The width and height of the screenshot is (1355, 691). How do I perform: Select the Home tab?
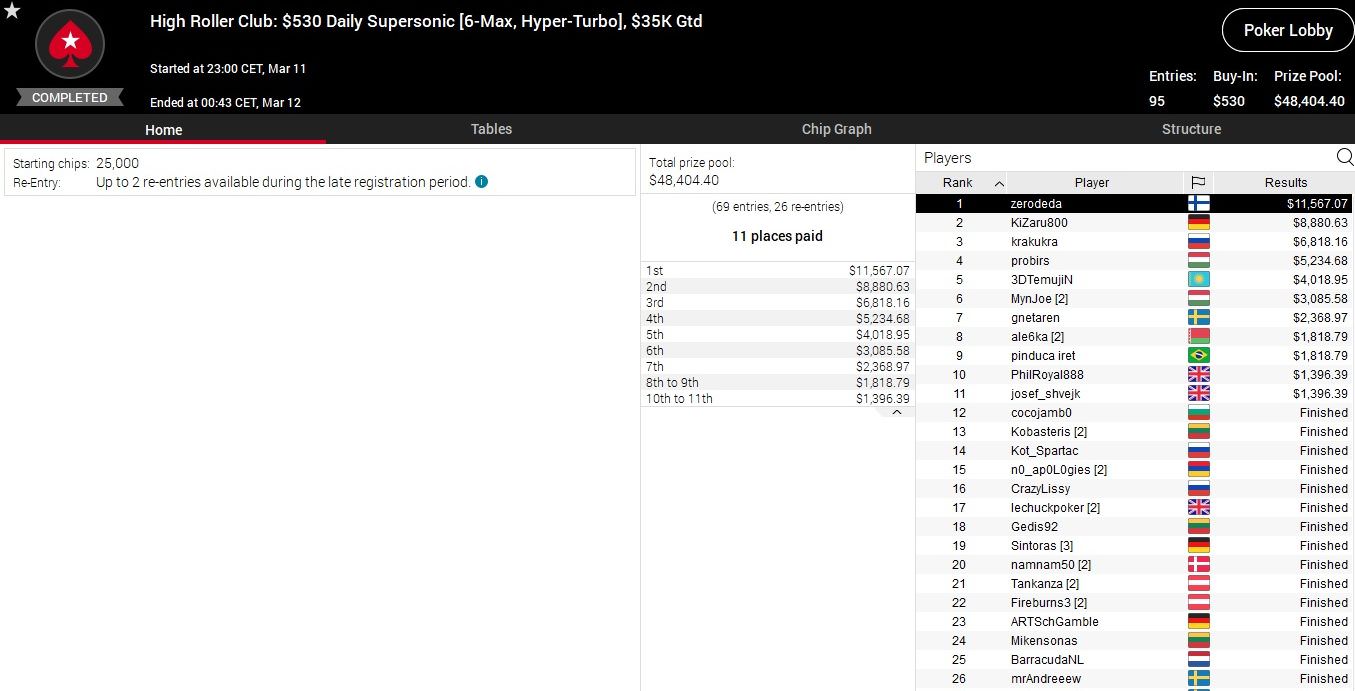coord(163,130)
